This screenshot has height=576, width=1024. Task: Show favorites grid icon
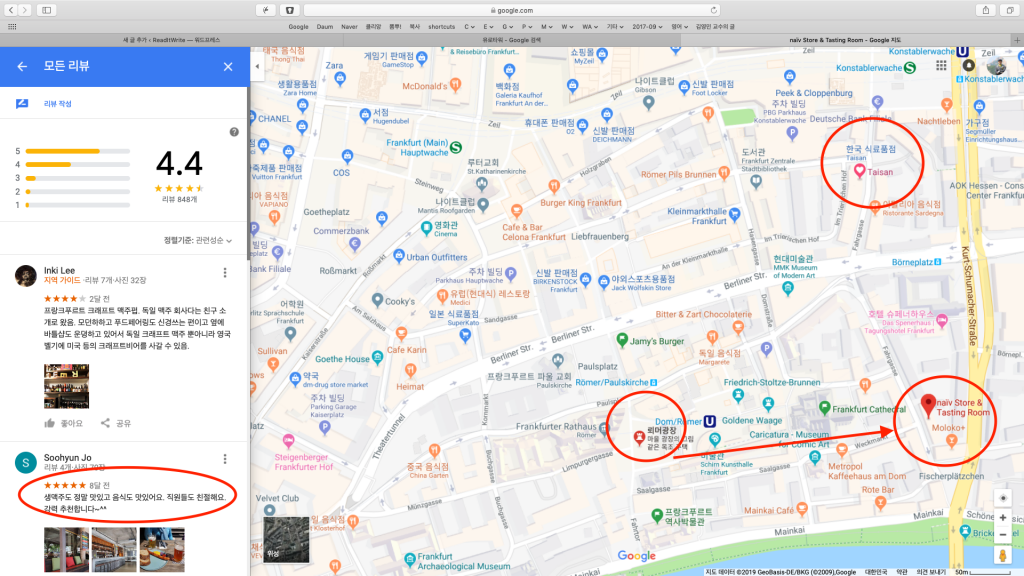tap(12, 27)
